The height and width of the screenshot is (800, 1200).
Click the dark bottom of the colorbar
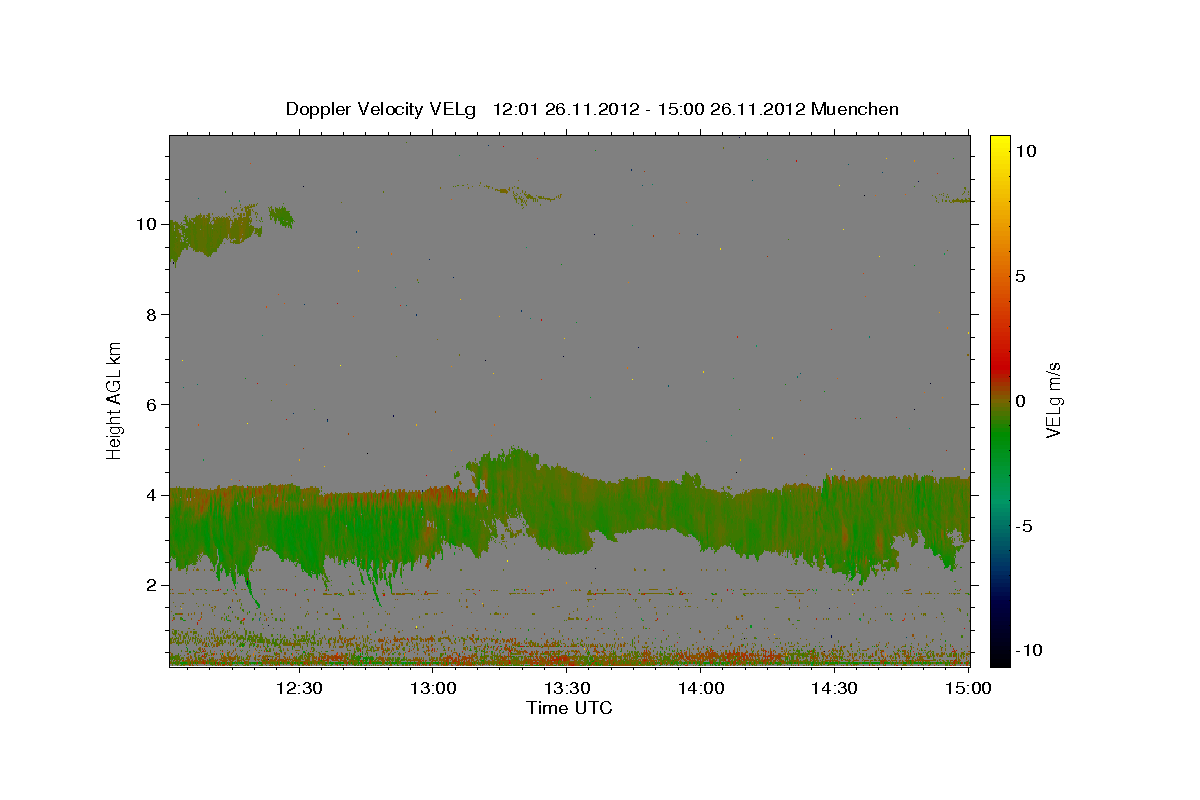(x=1000, y=640)
